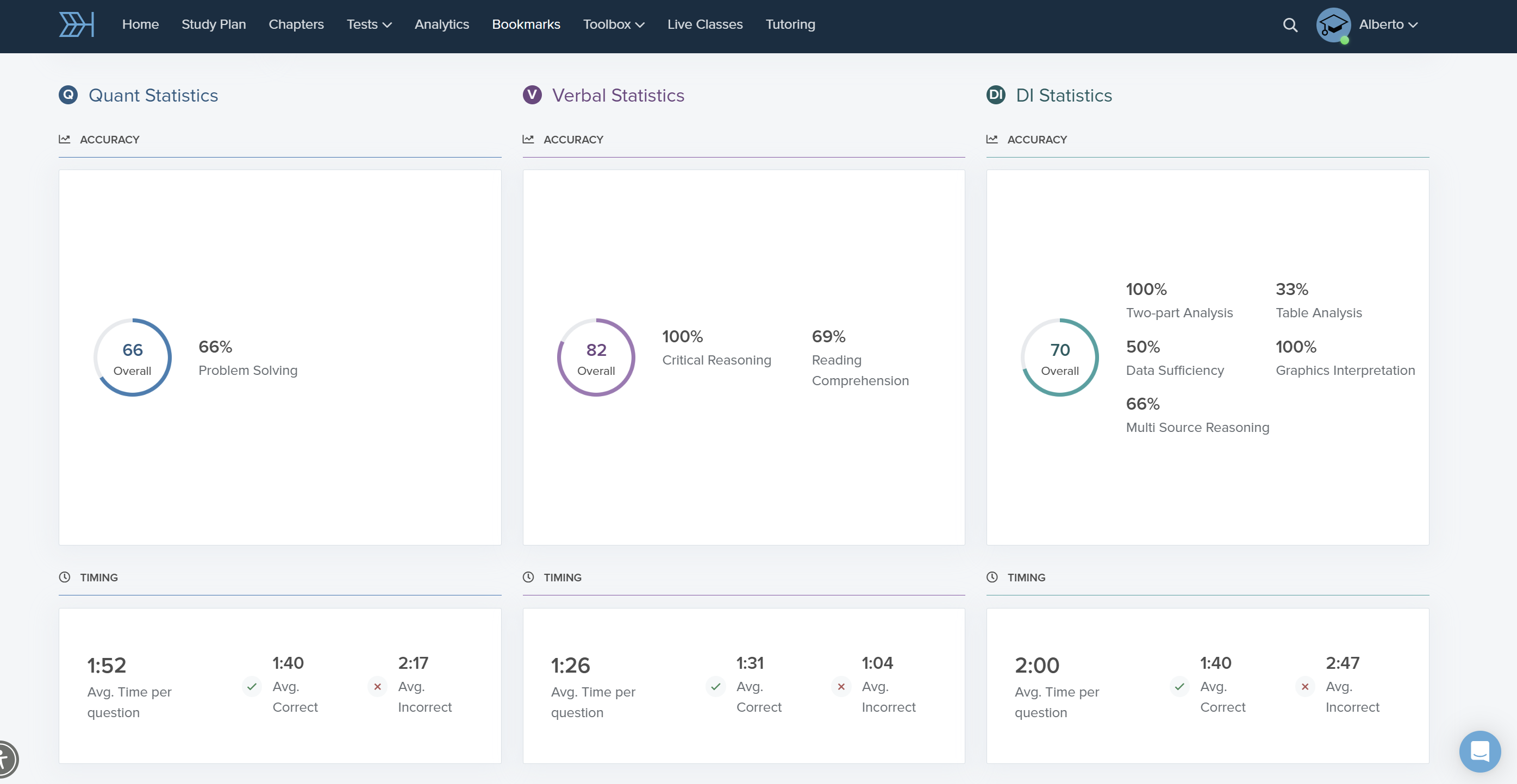Click the Verbal Statistics V badge
The width and height of the screenshot is (1517, 784).
[x=532, y=95]
